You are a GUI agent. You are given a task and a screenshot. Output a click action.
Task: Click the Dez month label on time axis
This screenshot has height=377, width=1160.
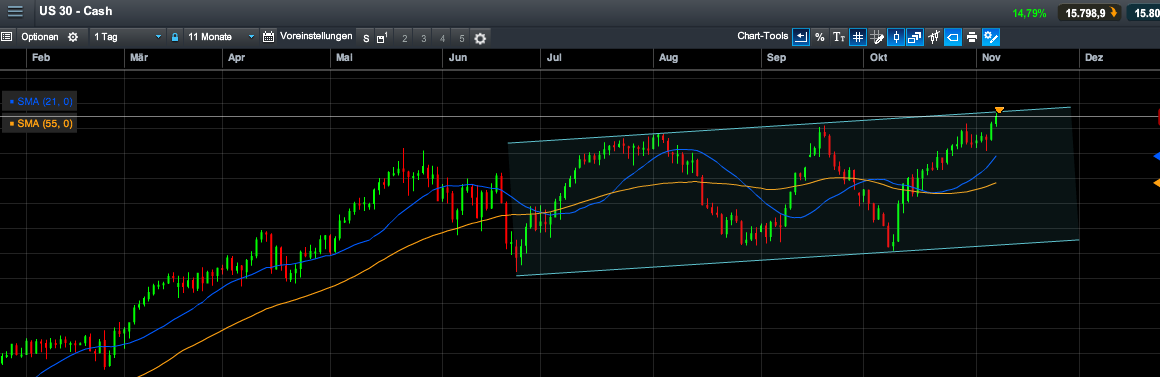click(x=1093, y=58)
